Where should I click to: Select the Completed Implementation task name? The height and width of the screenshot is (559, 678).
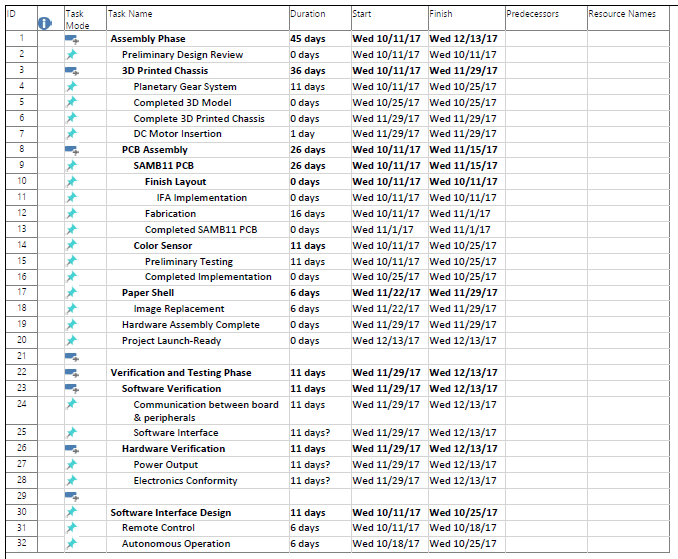coord(208,277)
